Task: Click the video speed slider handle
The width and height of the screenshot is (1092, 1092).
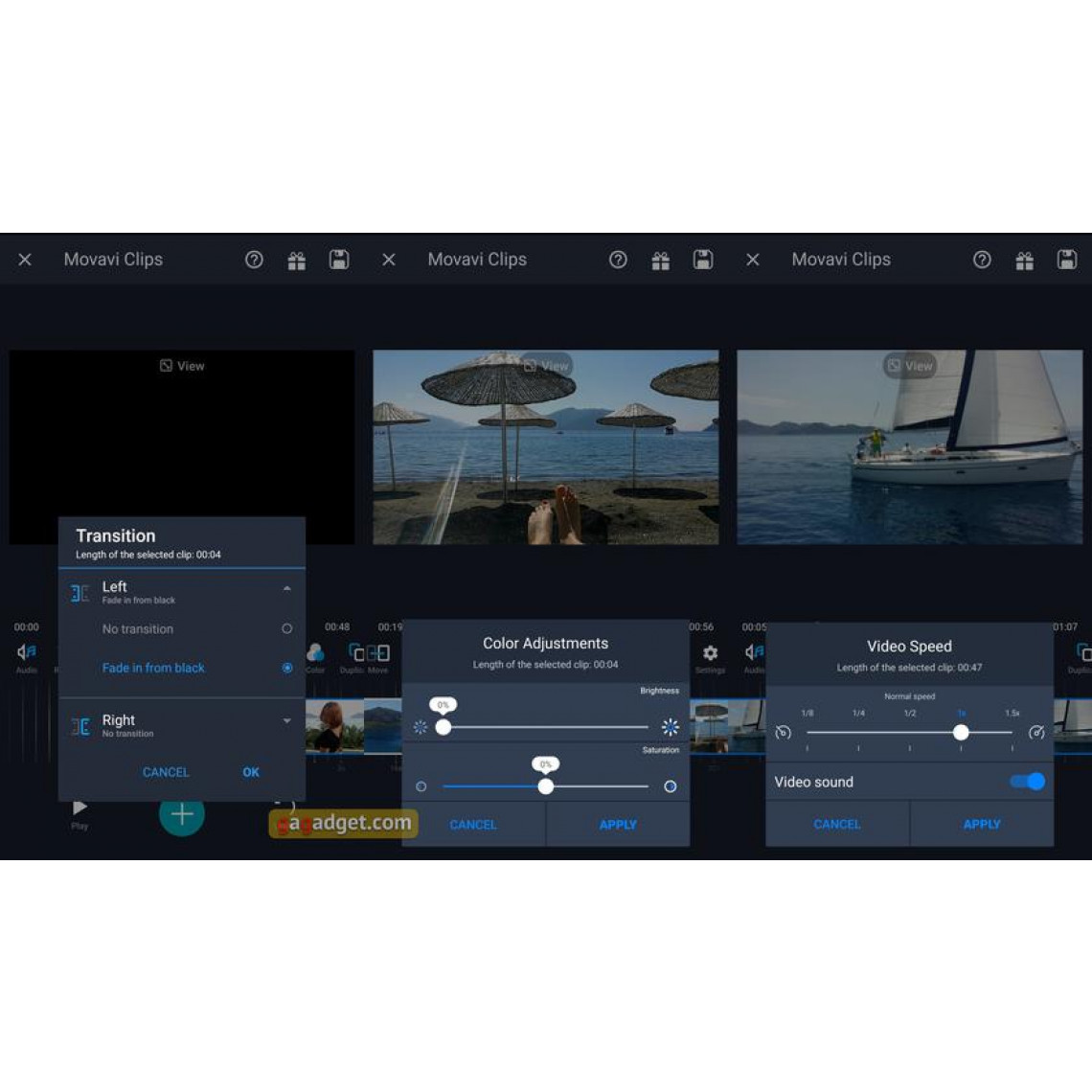Action: tap(961, 733)
